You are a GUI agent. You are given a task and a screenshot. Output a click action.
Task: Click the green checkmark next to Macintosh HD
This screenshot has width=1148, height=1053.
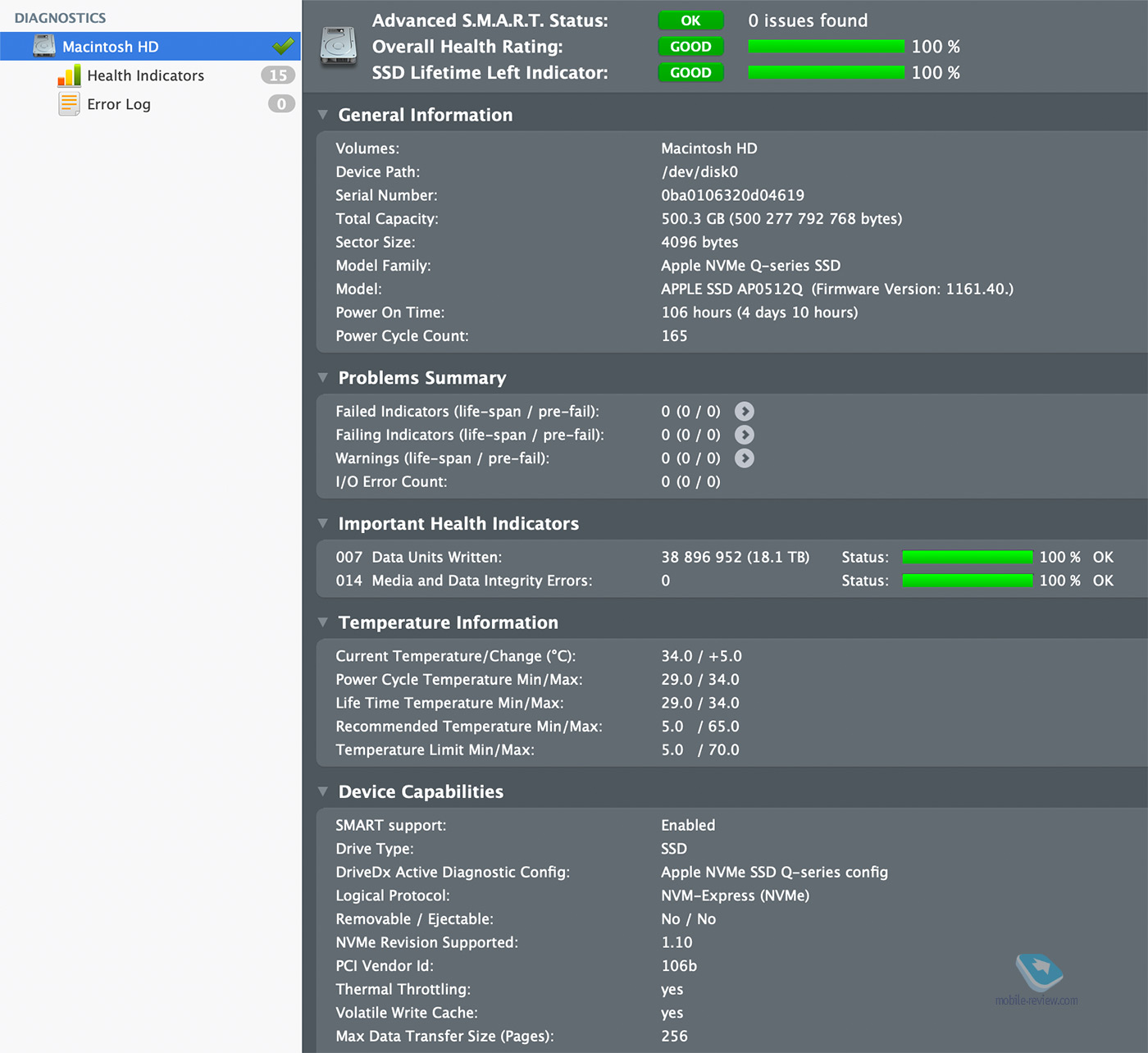283,47
